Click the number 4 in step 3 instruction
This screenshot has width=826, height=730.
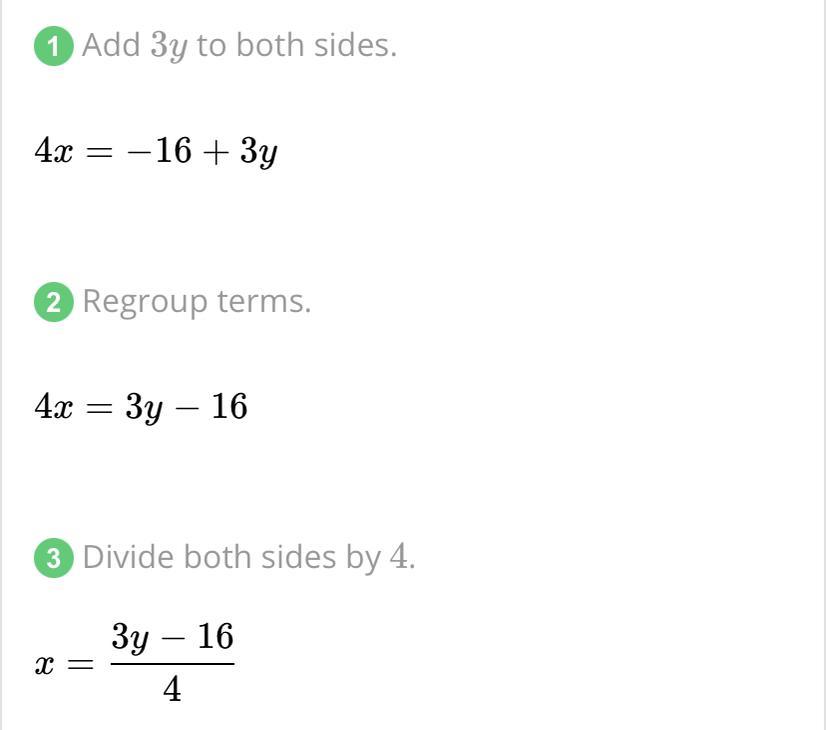click(399, 557)
